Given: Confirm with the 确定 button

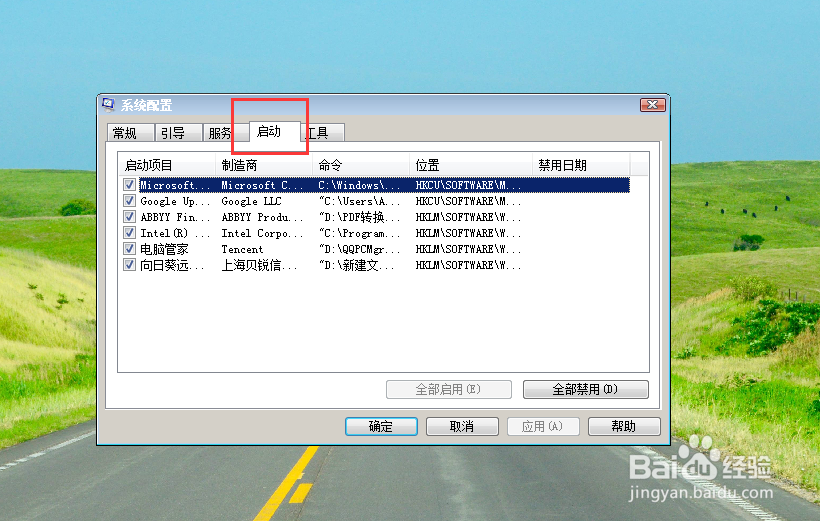Looking at the screenshot, I should [381, 426].
